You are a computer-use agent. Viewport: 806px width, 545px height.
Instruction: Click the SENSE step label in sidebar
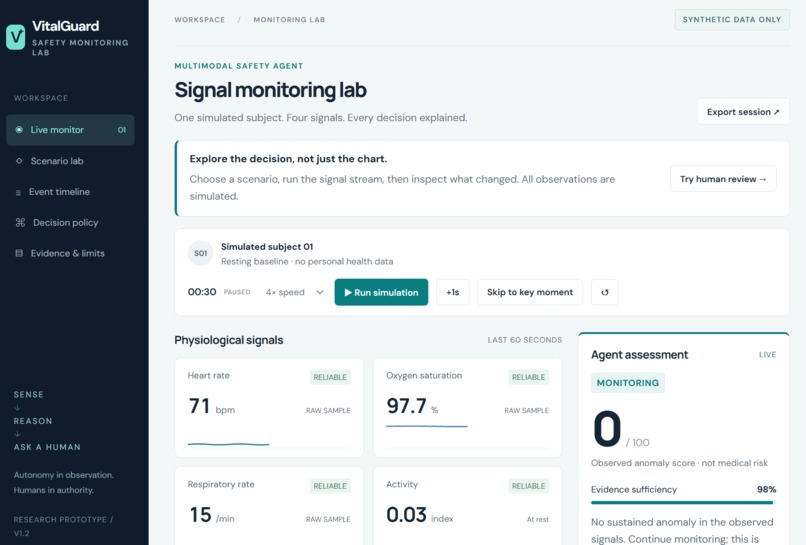29,395
